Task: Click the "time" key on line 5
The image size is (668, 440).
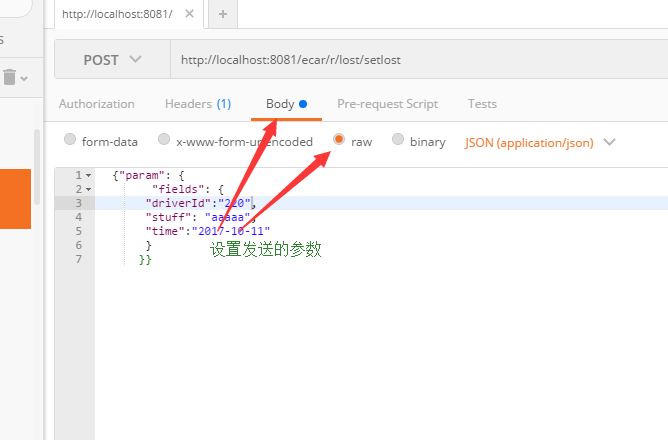Action: (x=165, y=231)
